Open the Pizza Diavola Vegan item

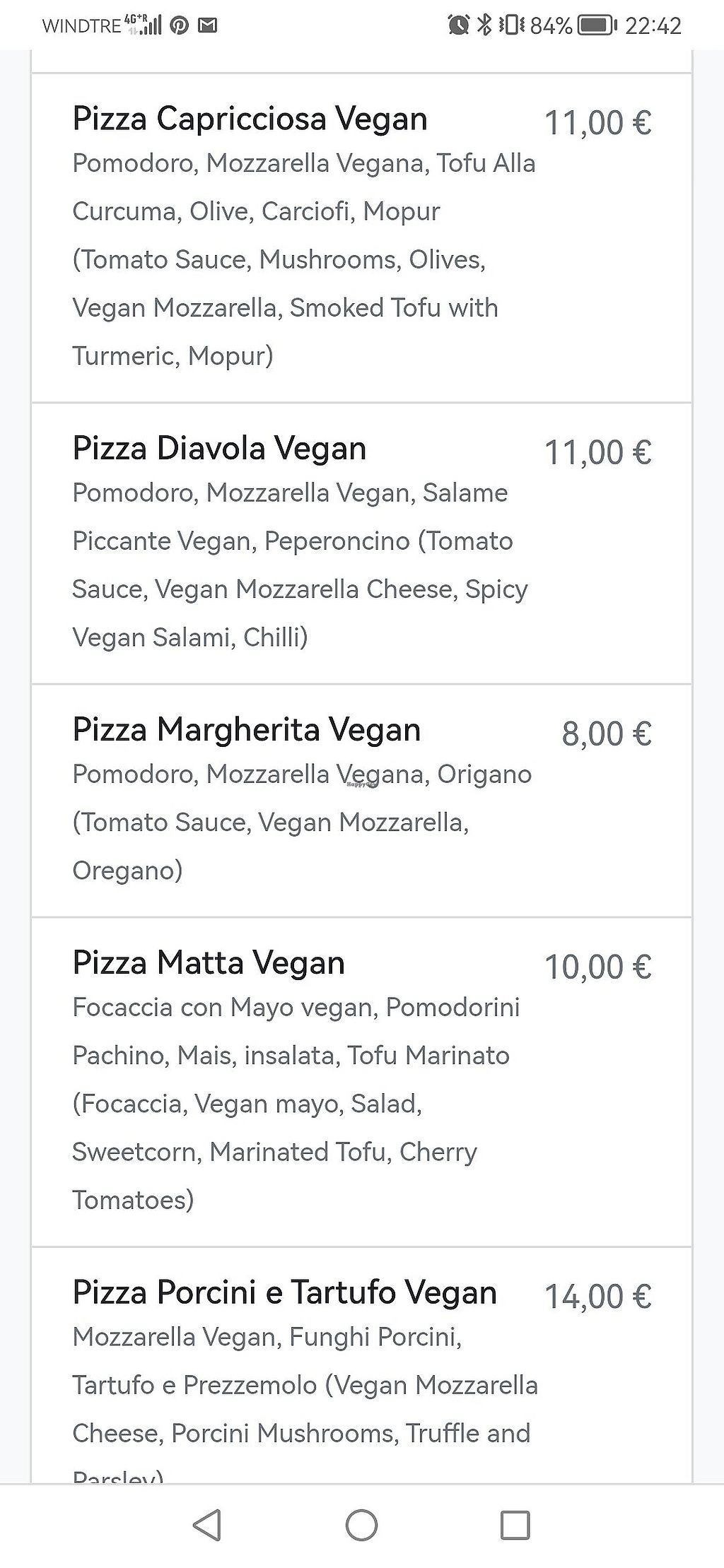point(219,449)
